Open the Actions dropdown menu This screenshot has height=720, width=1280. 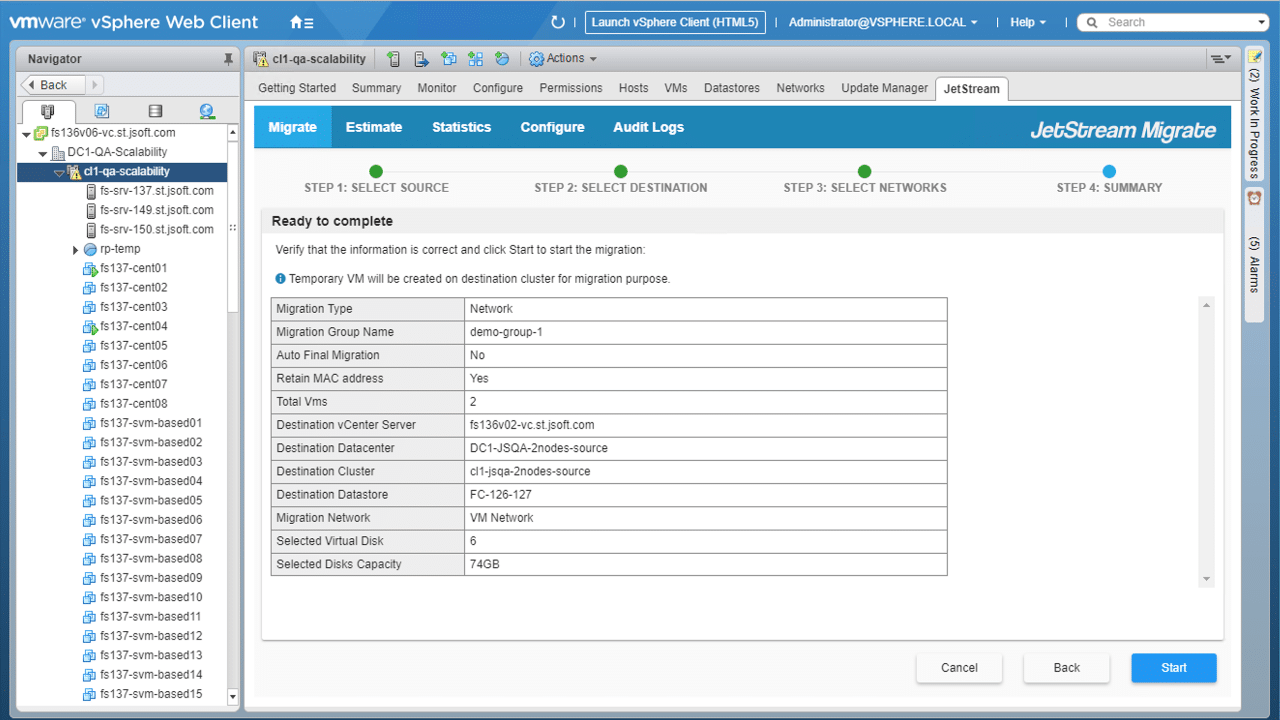pyautogui.click(x=563, y=59)
